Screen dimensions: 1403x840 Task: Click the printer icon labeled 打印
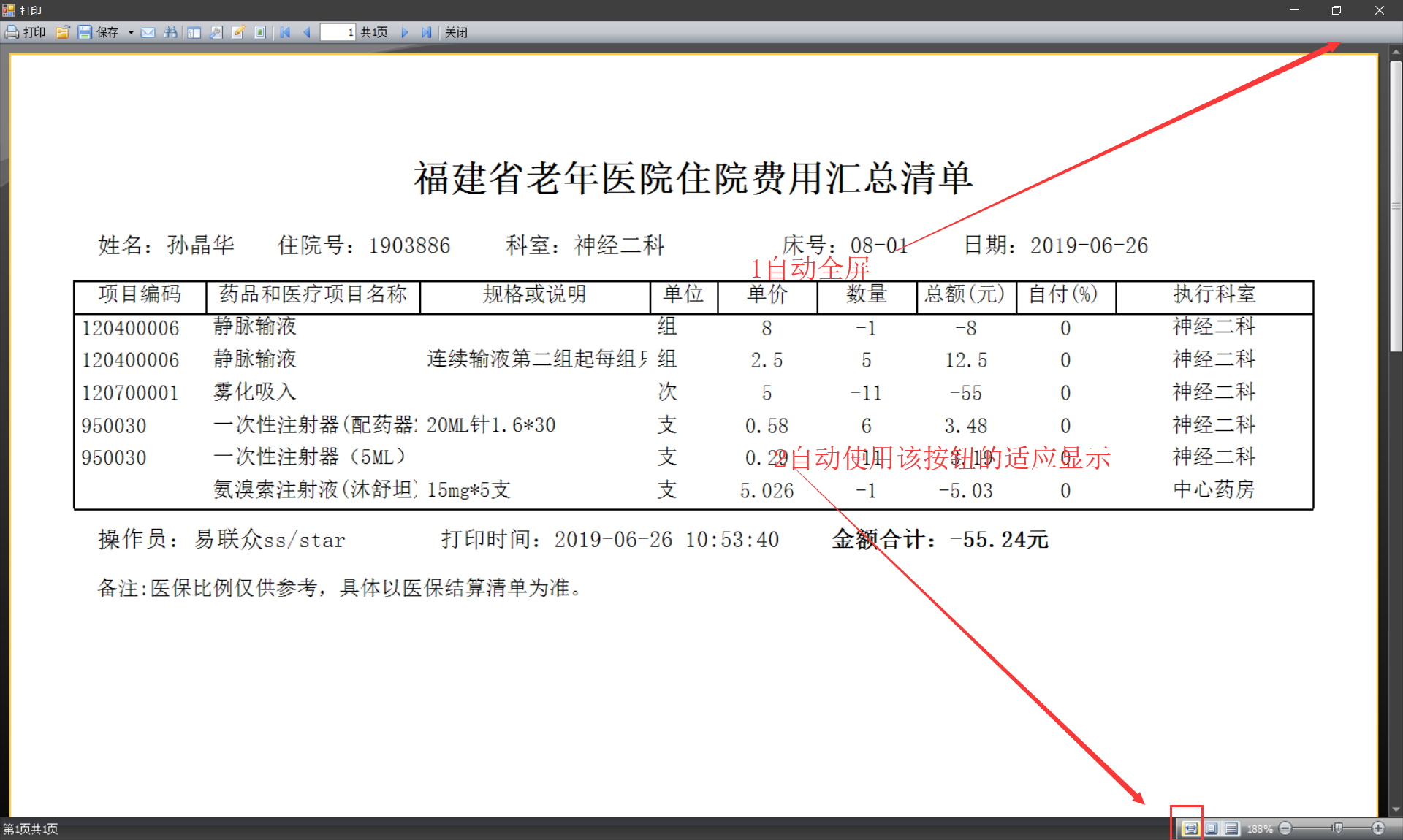13,32
